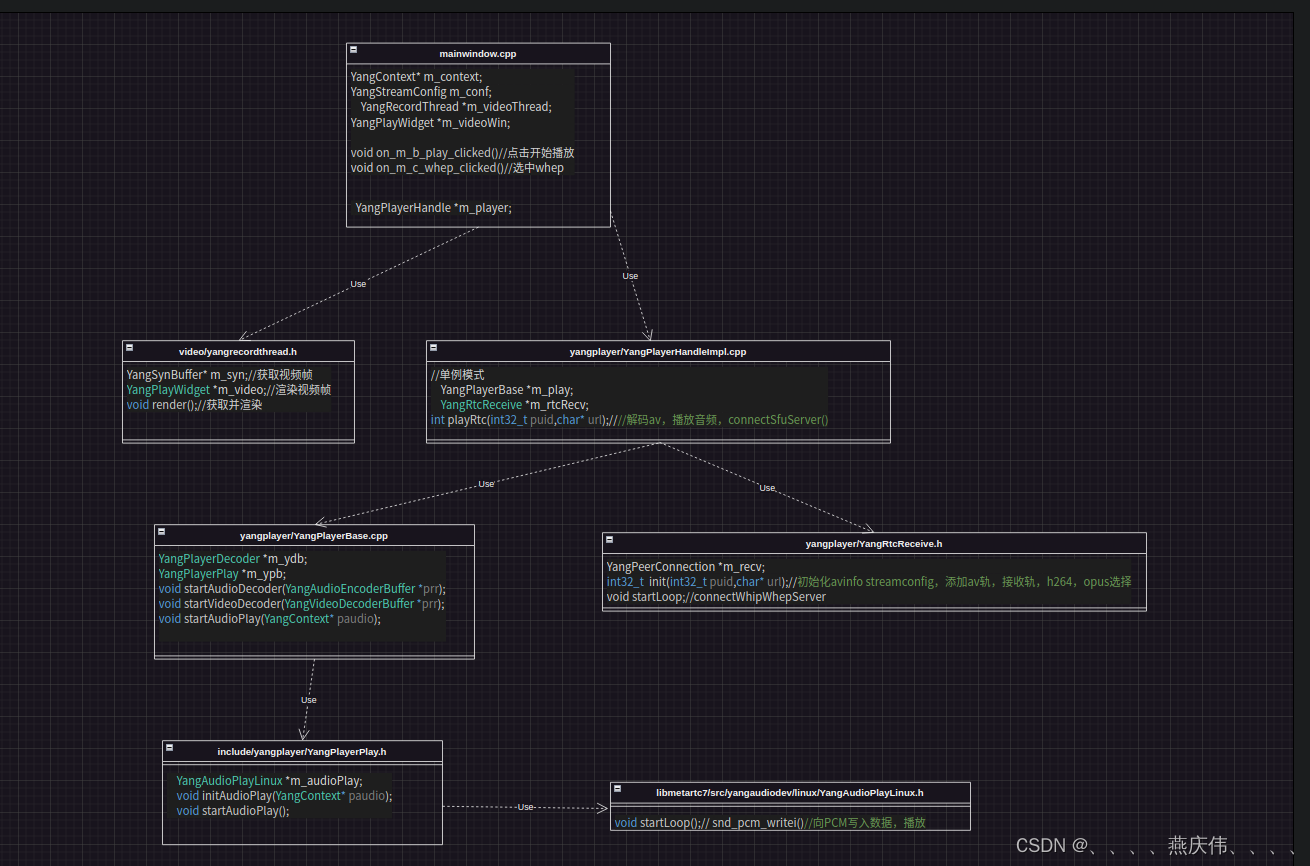Select the mainwindow.cpp title

(x=478, y=53)
